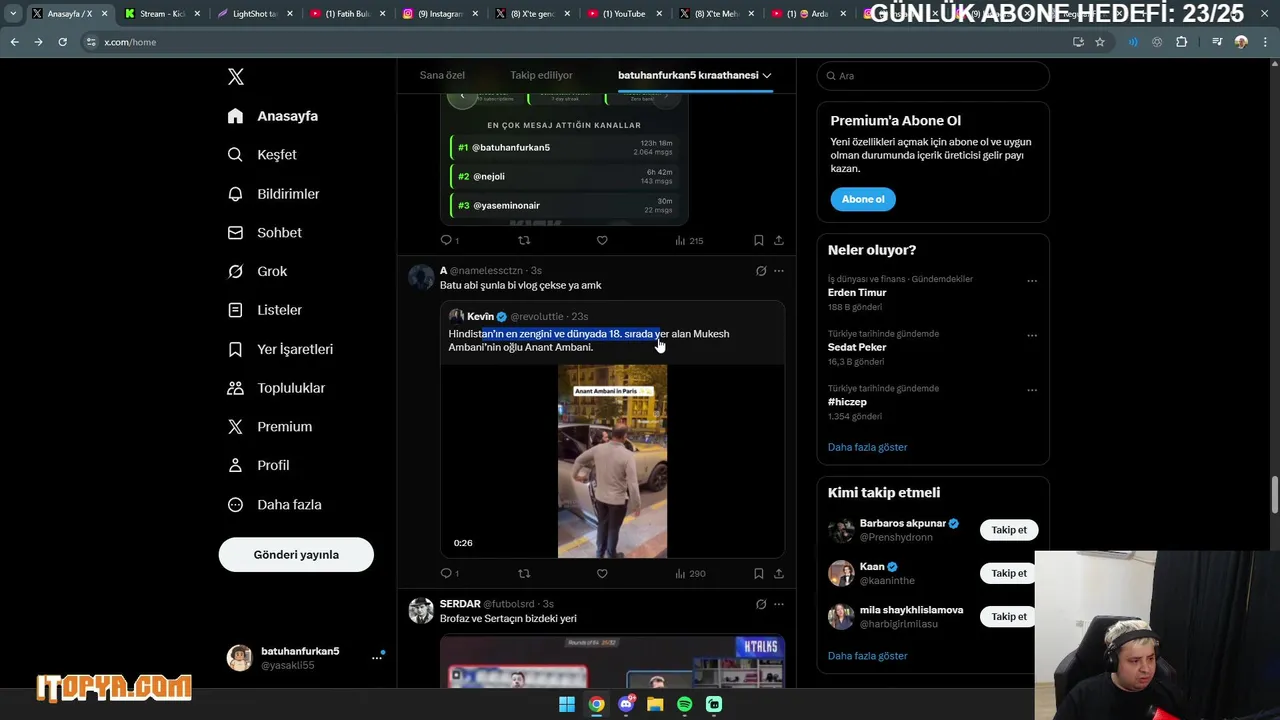
Task: Click the Ara search field
Action: click(933, 76)
